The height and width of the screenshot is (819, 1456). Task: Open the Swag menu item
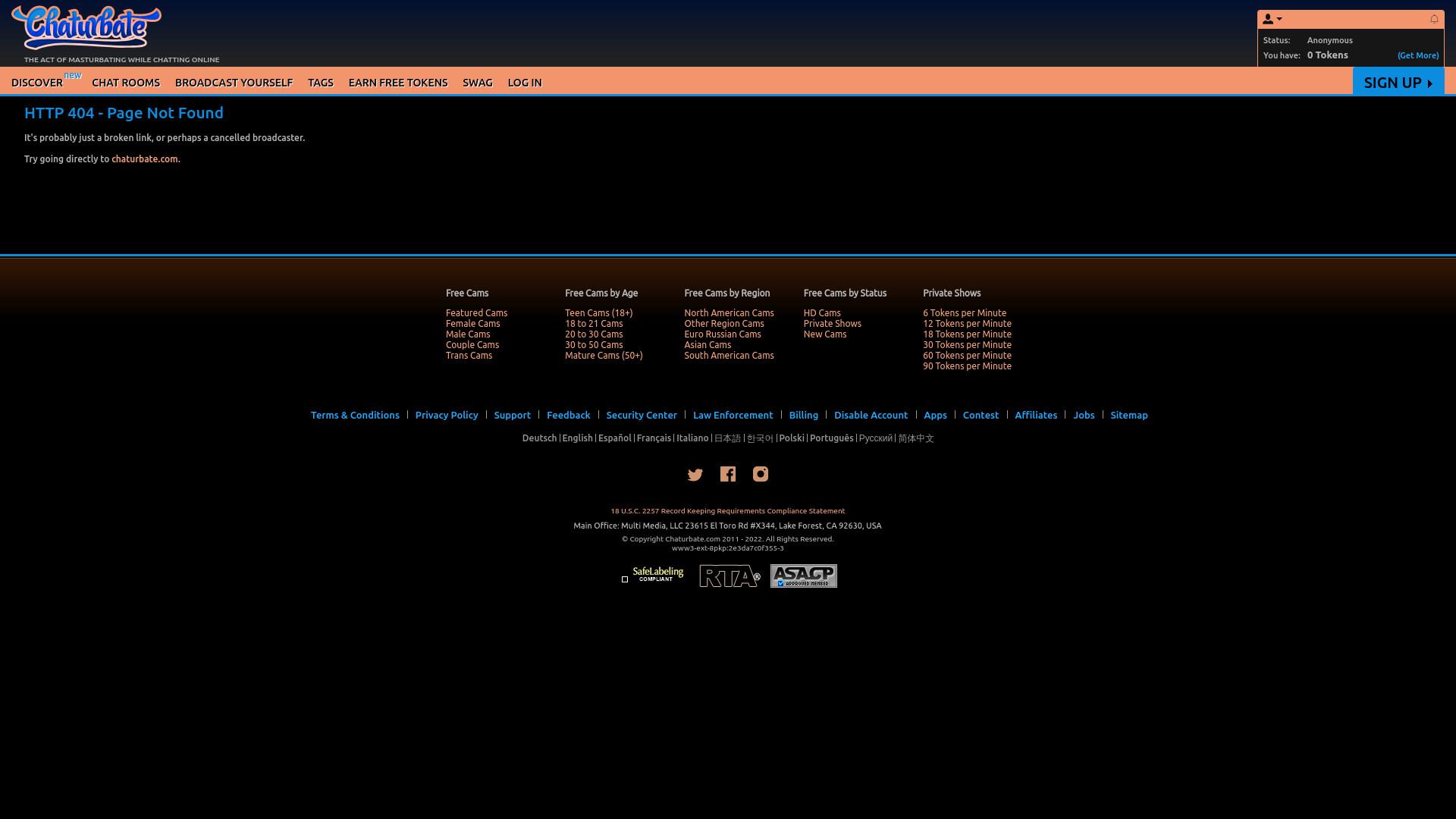point(478,83)
